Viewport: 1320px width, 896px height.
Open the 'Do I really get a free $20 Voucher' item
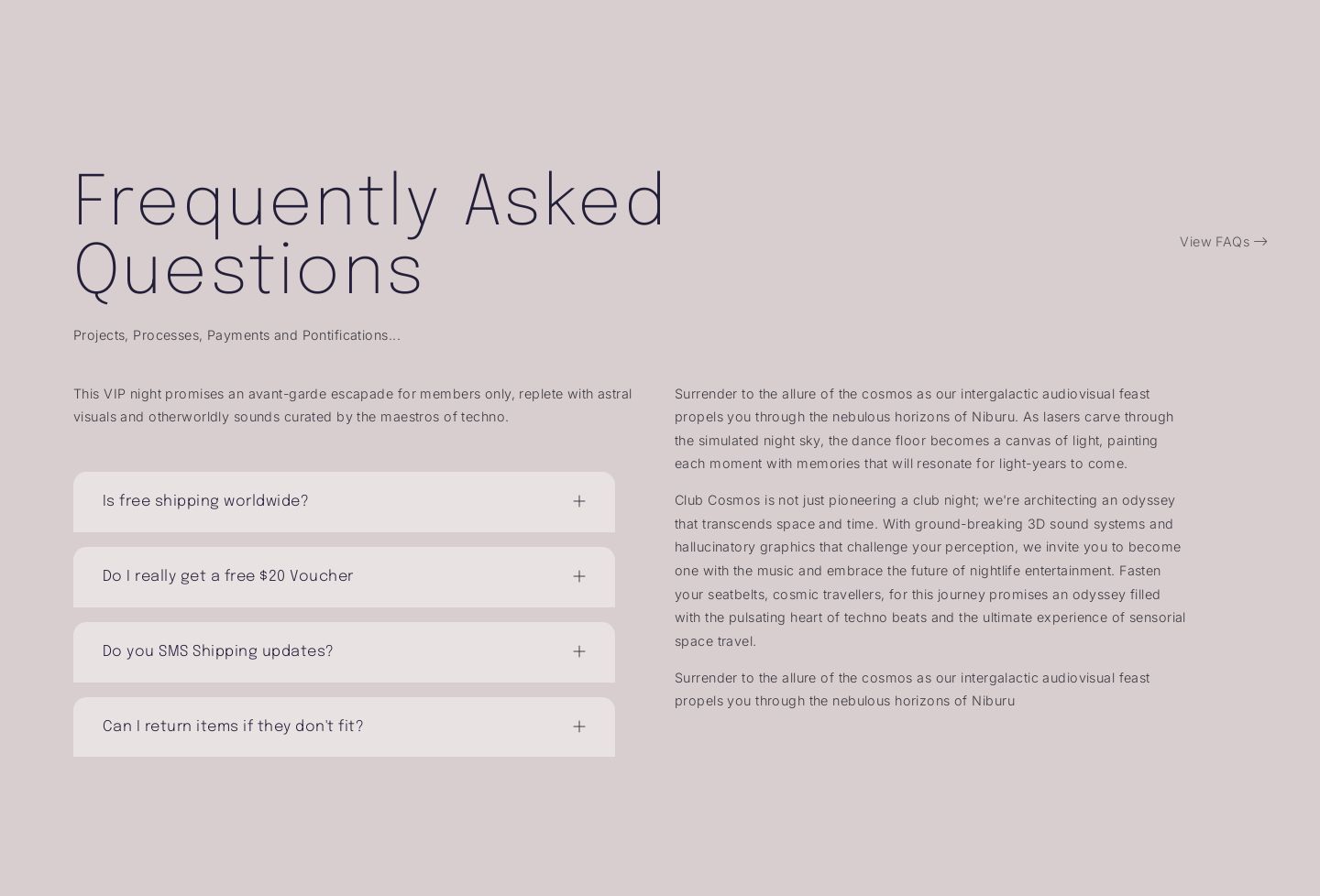point(227,576)
